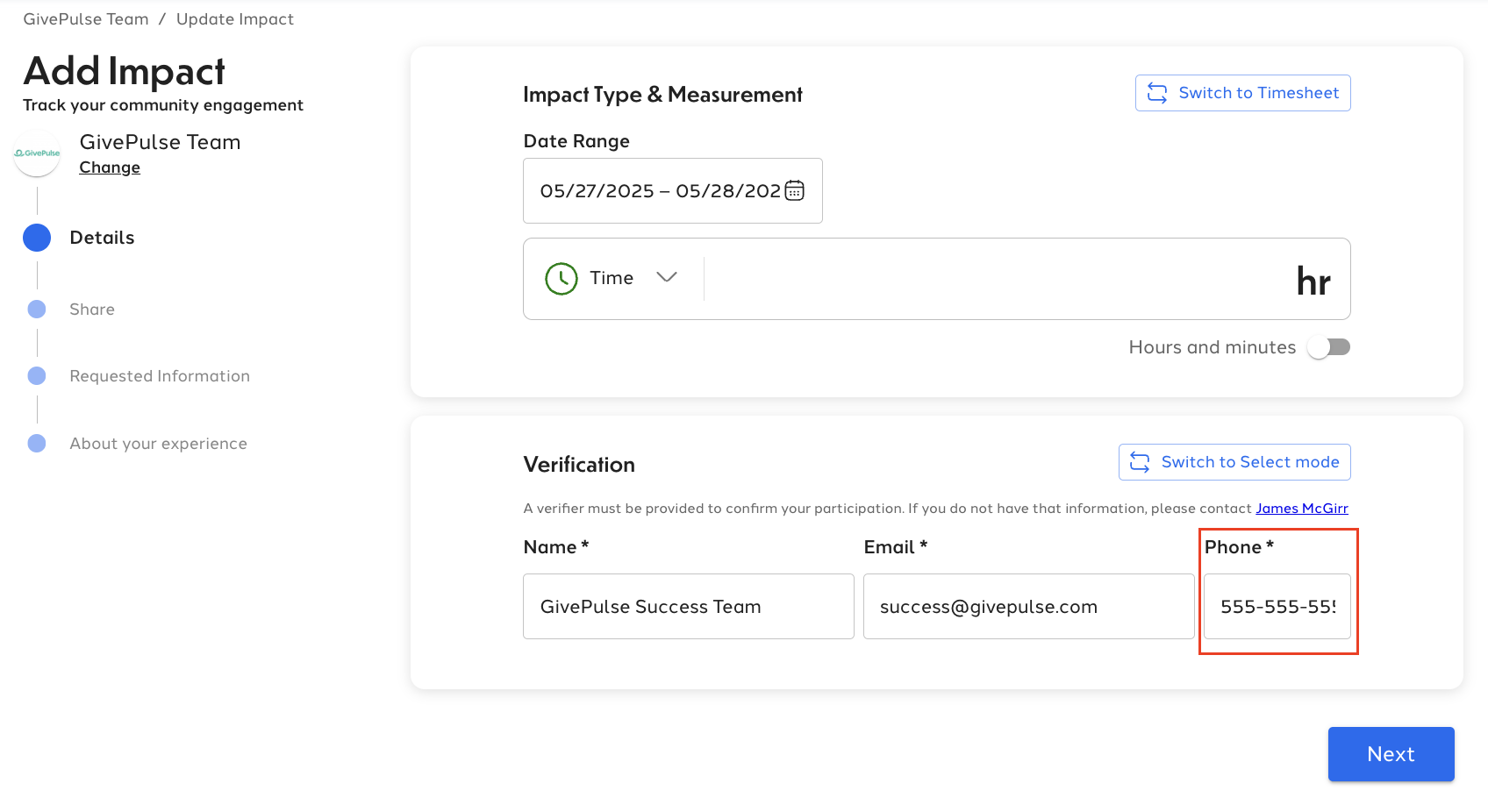Click the verifier Name field

[689, 607]
